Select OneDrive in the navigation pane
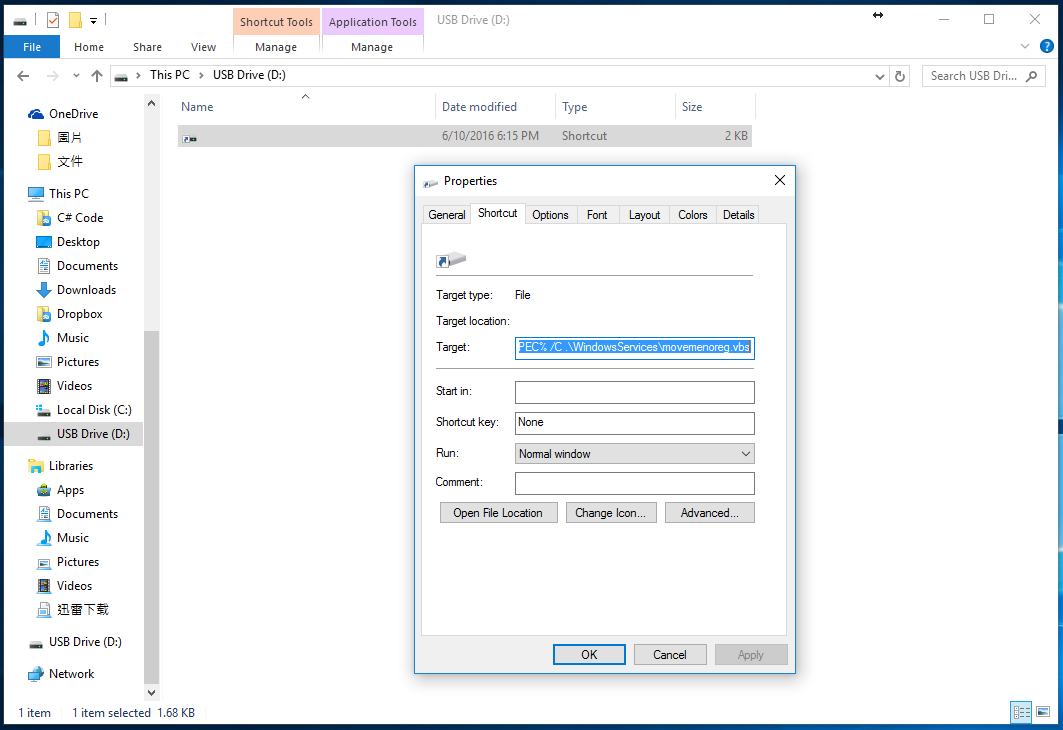 73,114
